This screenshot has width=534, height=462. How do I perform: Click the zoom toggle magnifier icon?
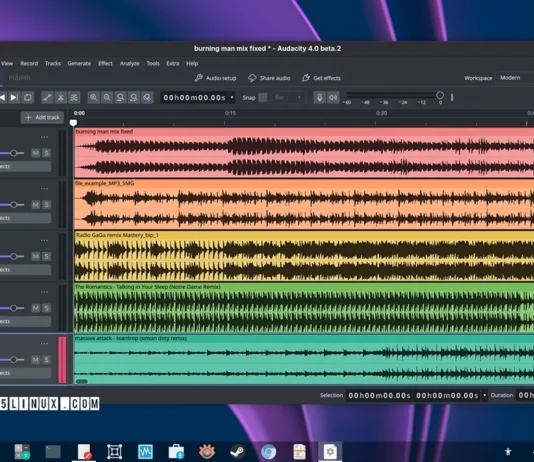coord(147,98)
